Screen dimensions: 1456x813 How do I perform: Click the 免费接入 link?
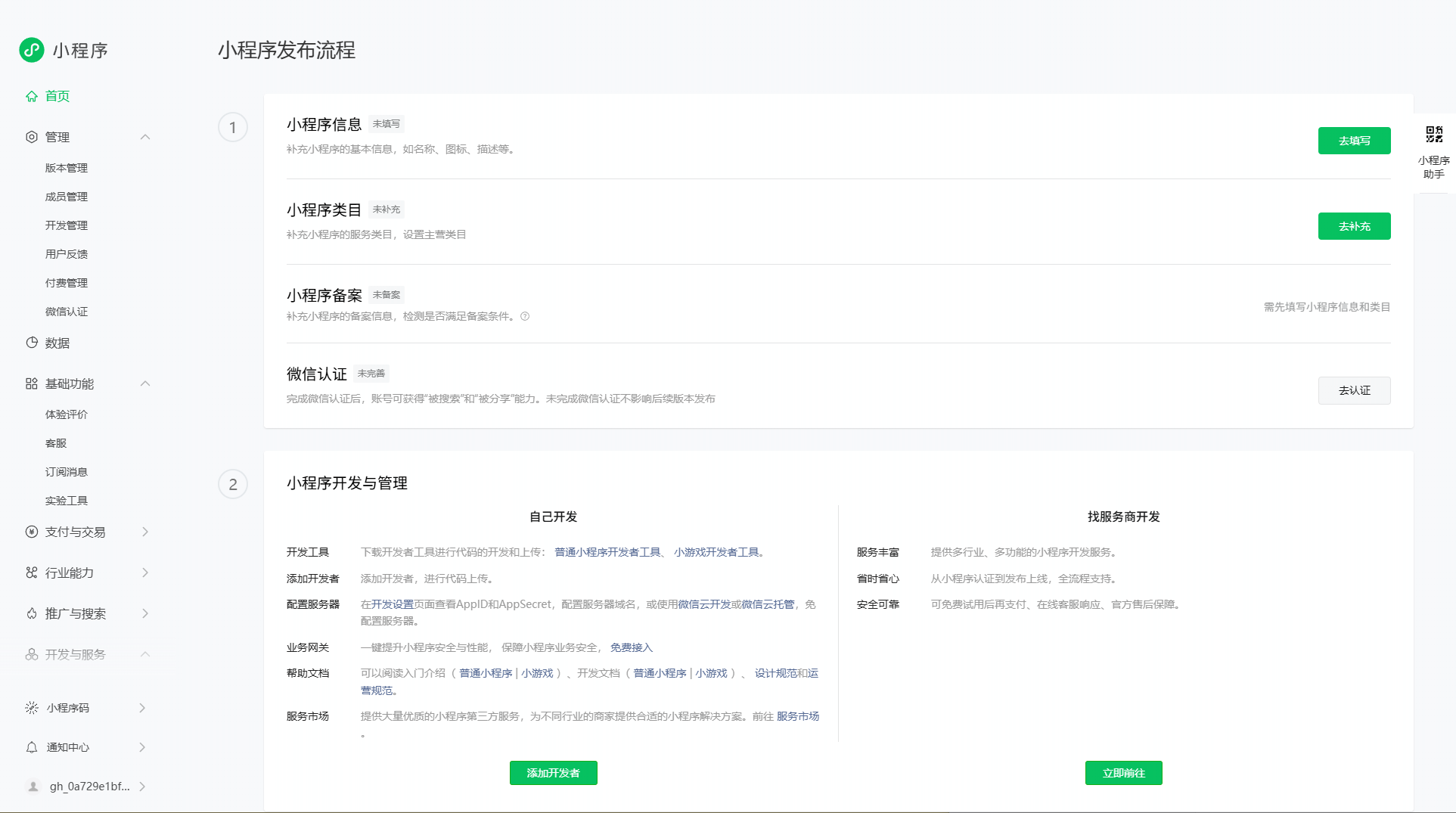pyautogui.click(x=632, y=647)
